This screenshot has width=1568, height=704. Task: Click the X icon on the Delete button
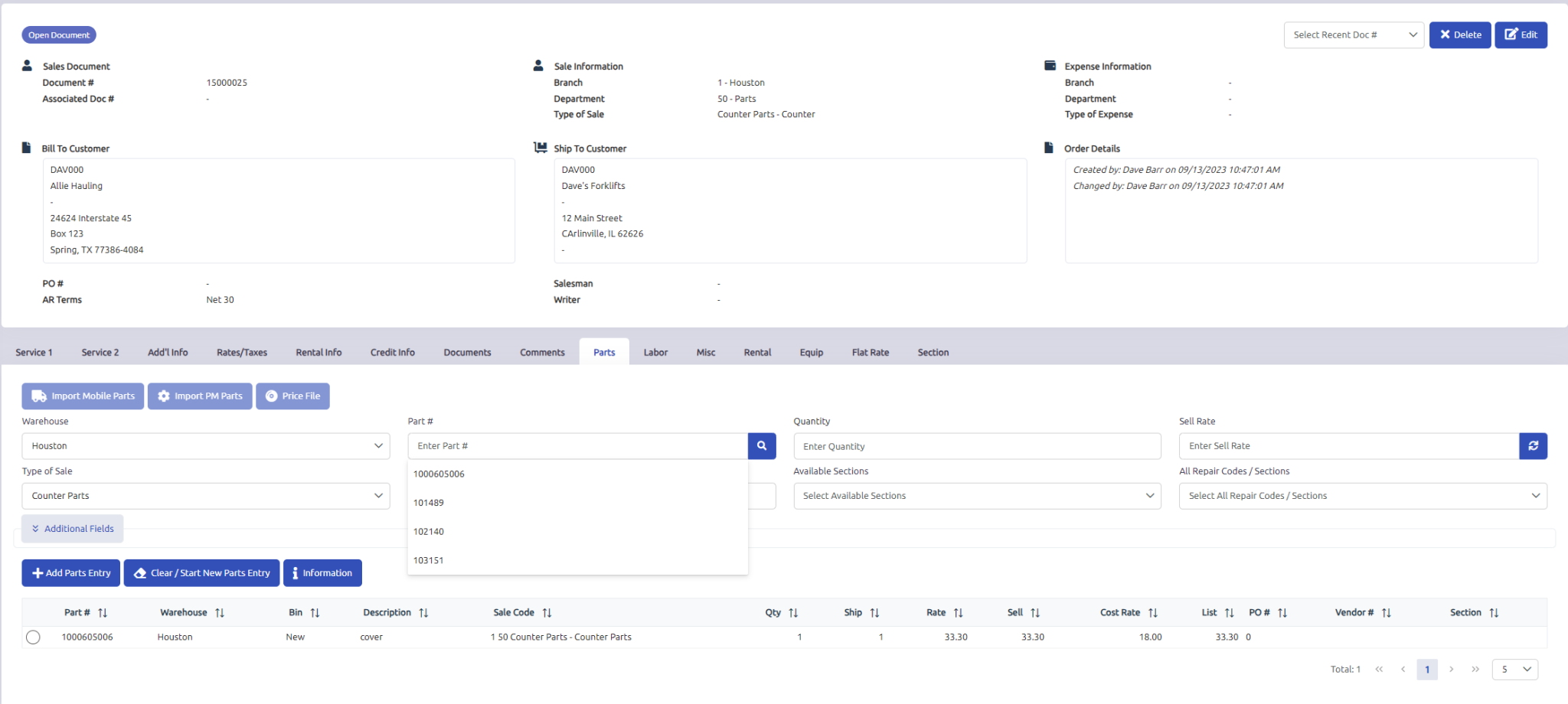point(1445,34)
